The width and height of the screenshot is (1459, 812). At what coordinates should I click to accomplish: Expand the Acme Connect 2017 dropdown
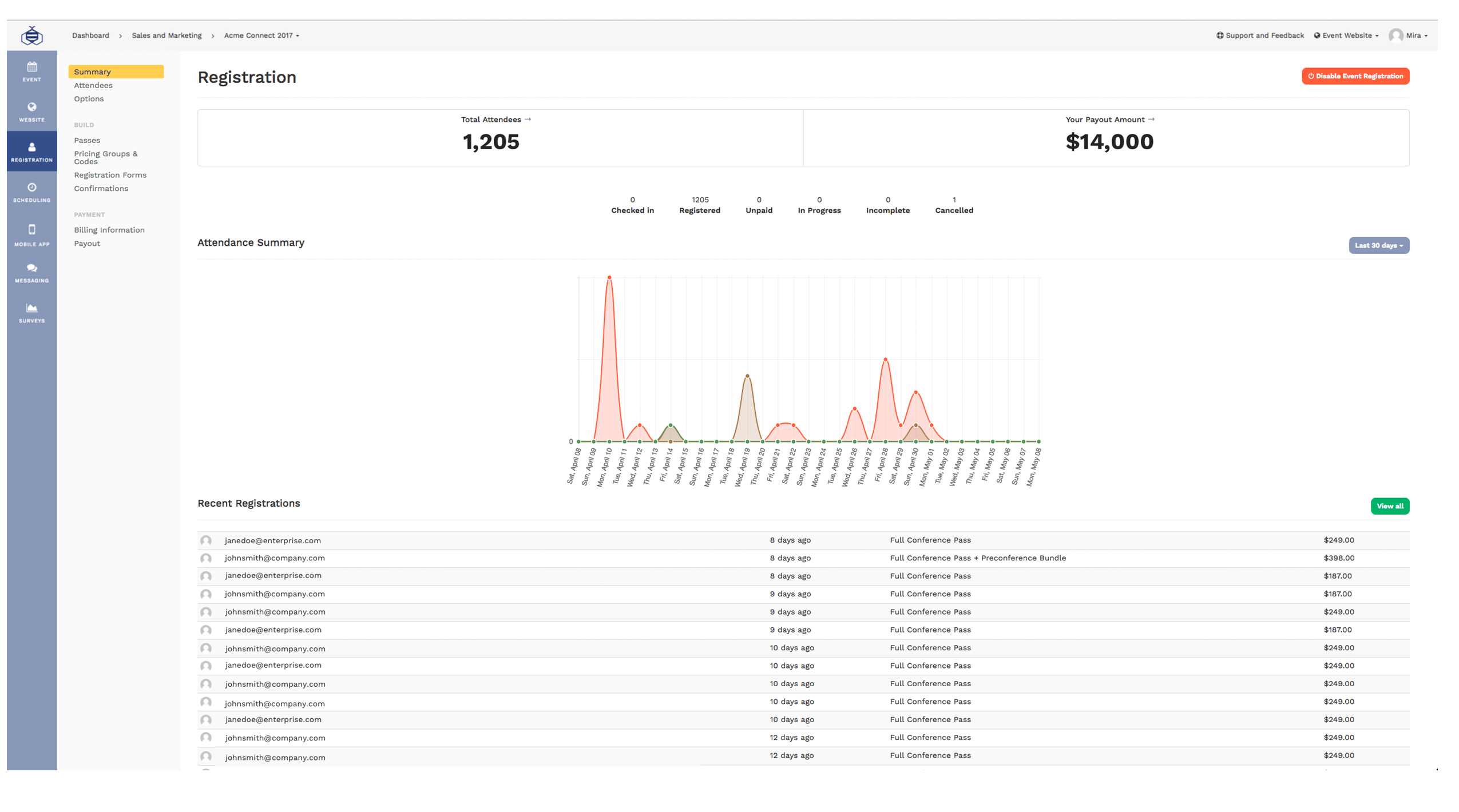pos(261,35)
